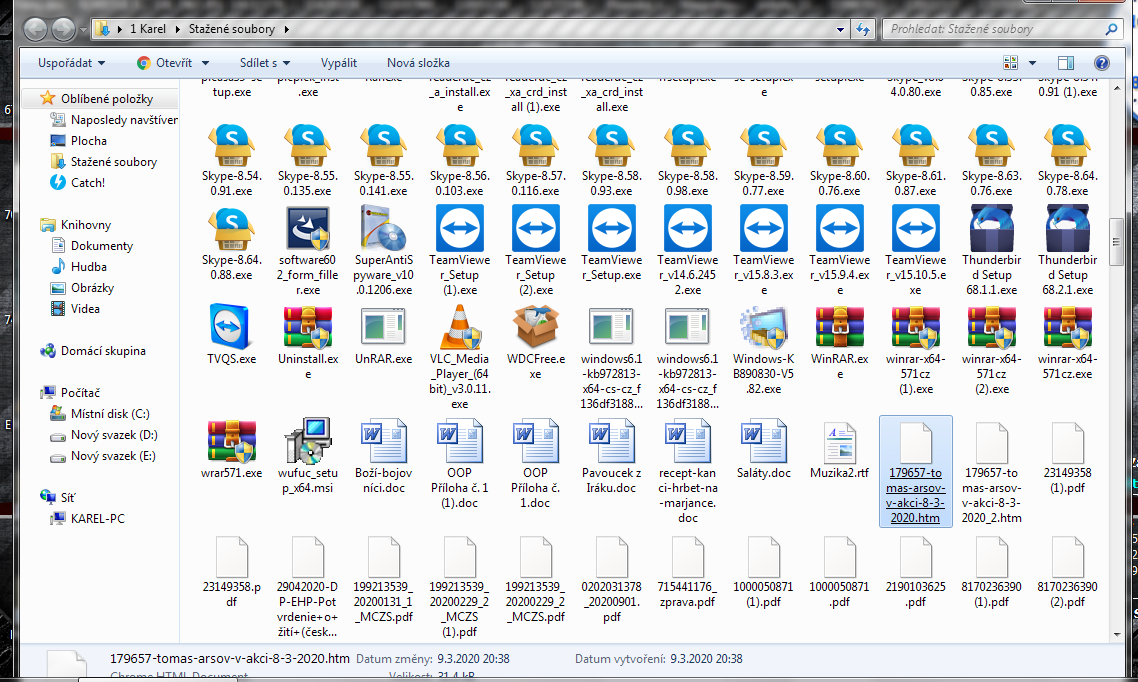The width and height of the screenshot is (1138, 682).
Task: Select the Saláty.doc Word document
Action: pyautogui.click(x=763, y=444)
